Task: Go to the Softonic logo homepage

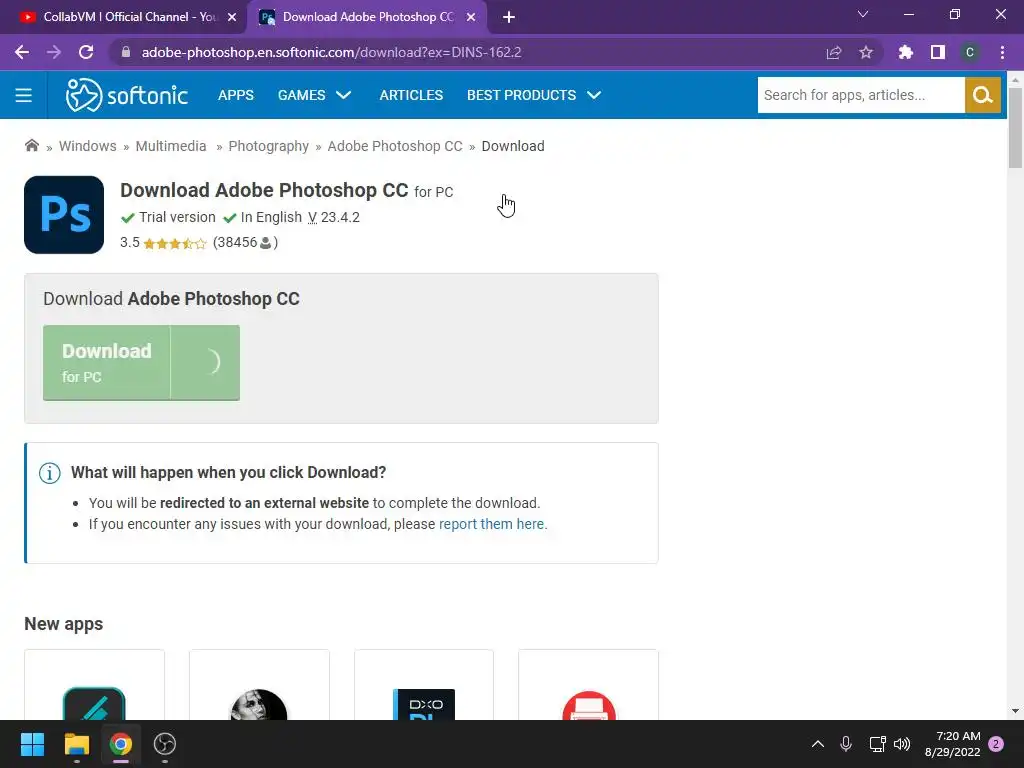Action: [x=127, y=95]
